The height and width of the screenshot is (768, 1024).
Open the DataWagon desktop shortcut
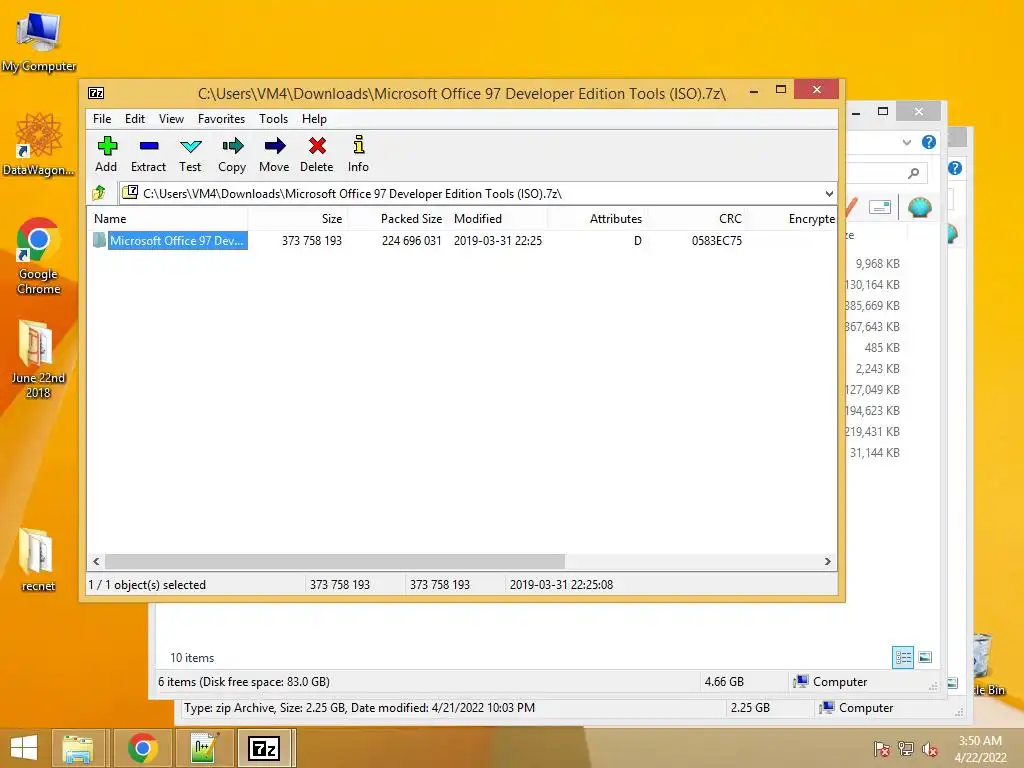click(38, 144)
